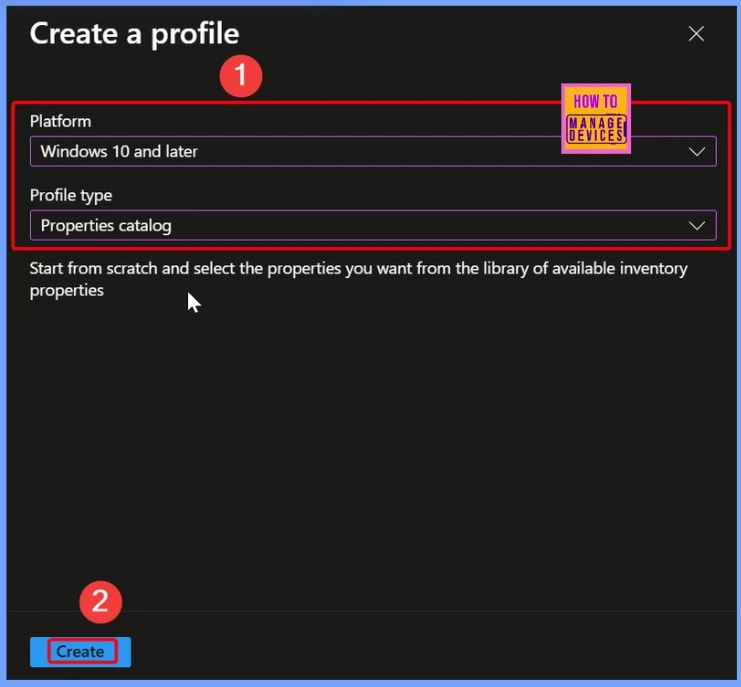Click the 'Profile type' field label
Screen dimensions: 741x687
[71, 196]
